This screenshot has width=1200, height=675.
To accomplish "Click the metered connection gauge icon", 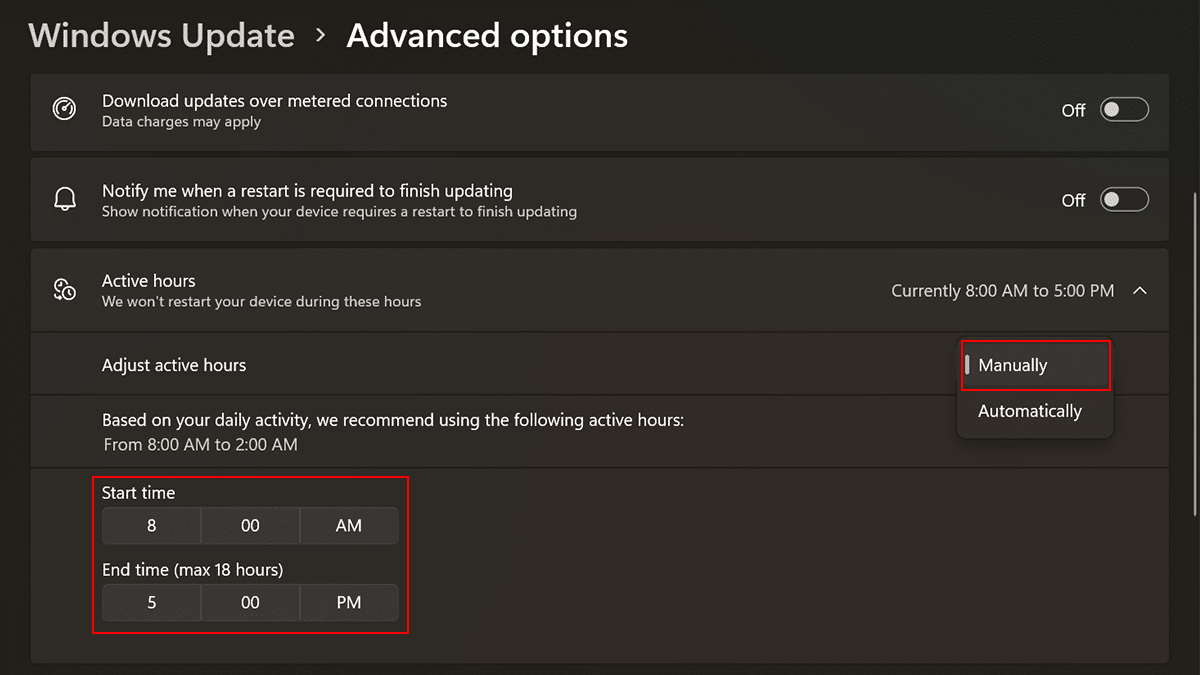I will pos(65,110).
